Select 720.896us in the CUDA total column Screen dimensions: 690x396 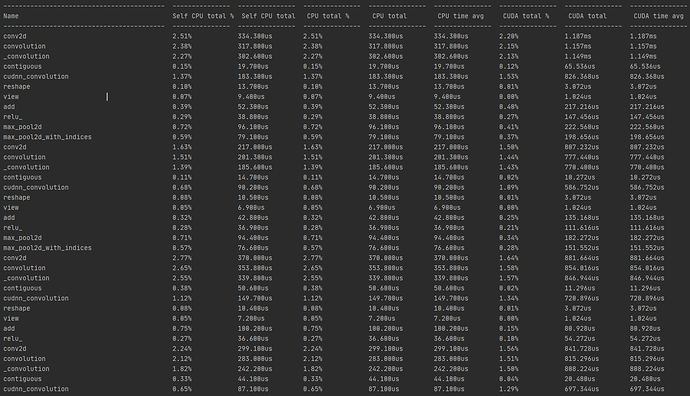click(x=582, y=298)
